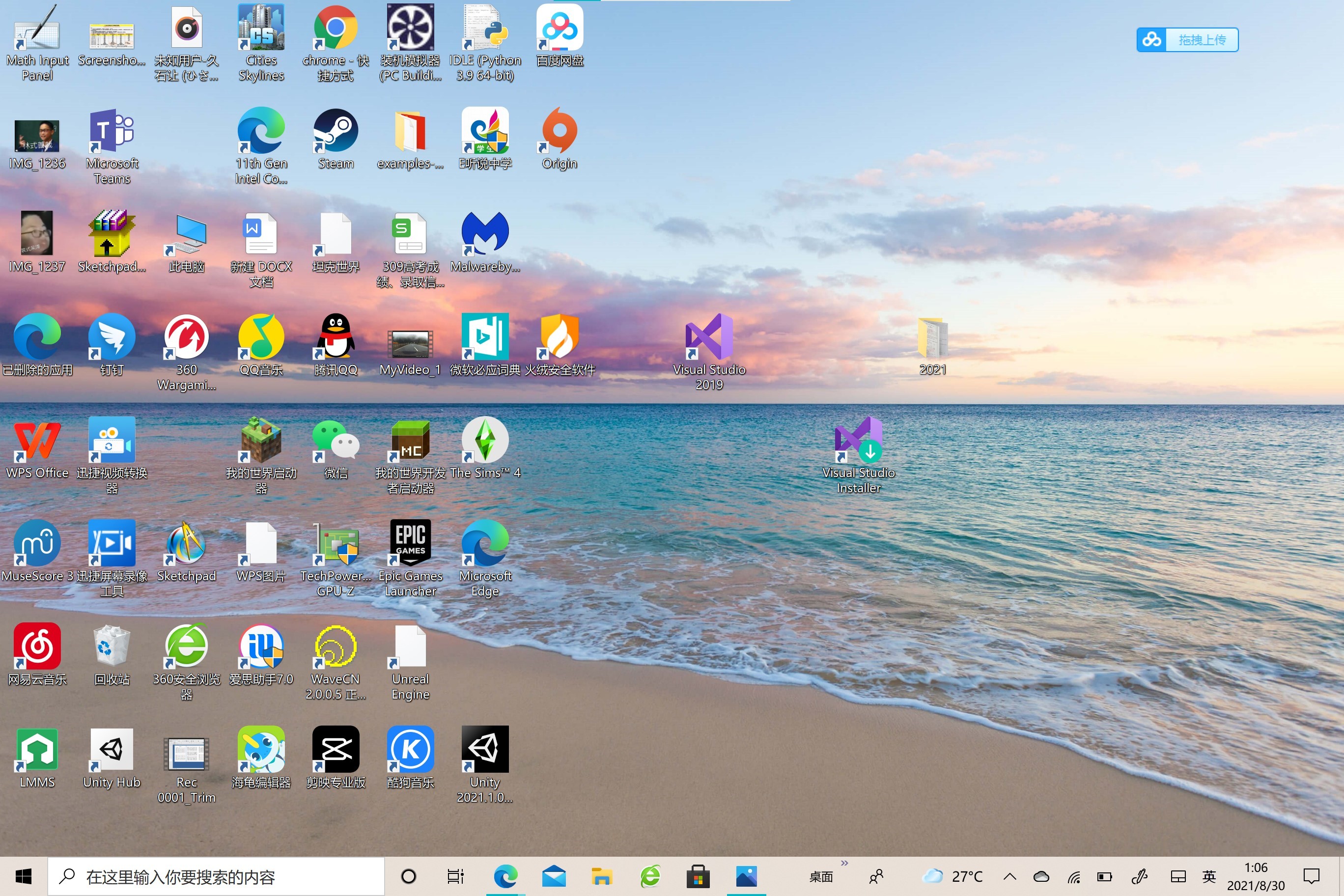This screenshot has height=896, width=1344.
Task: Expand the 桌面 toolbar chevron
Action: coord(844,863)
